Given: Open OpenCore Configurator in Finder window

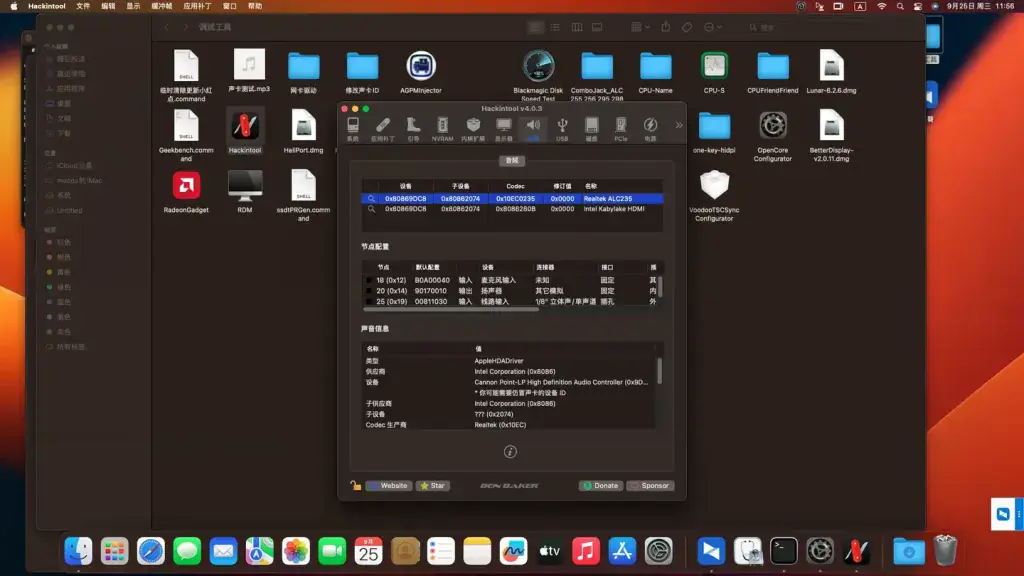Looking at the screenshot, I should click(x=773, y=136).
